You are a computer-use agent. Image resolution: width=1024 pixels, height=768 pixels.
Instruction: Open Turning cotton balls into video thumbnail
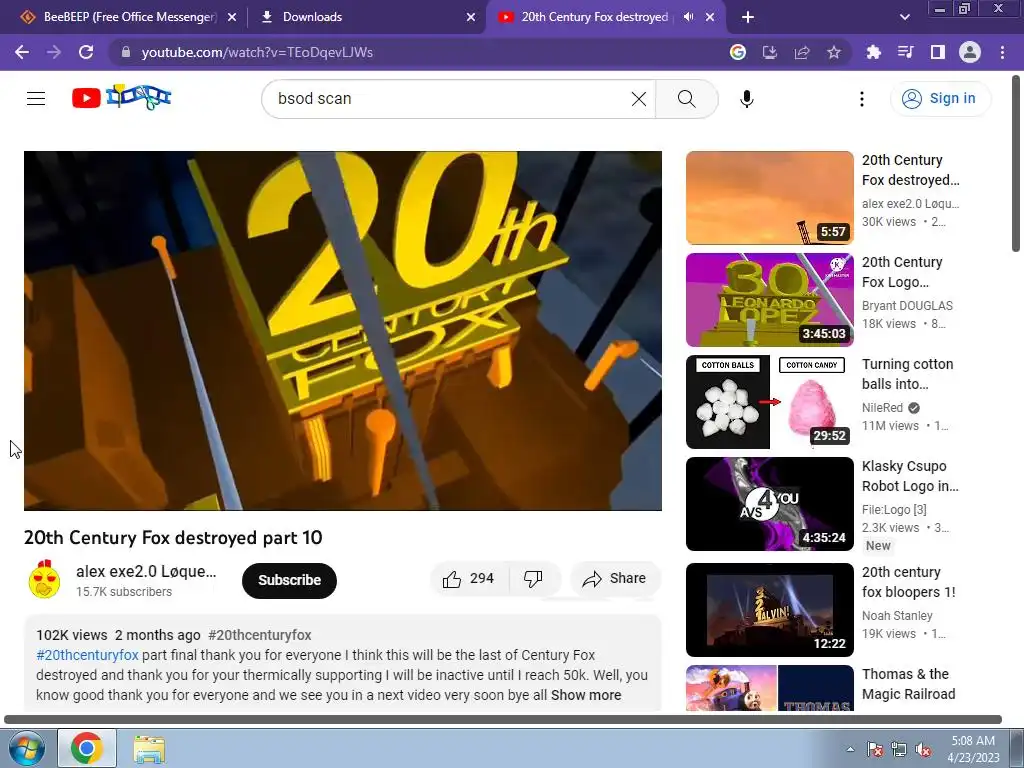point(769,402)
